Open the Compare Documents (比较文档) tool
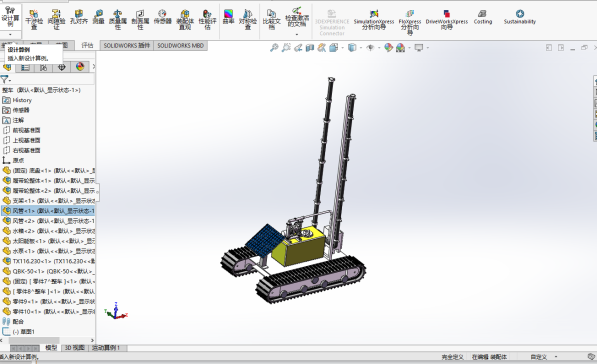 (x=271, y=19)
